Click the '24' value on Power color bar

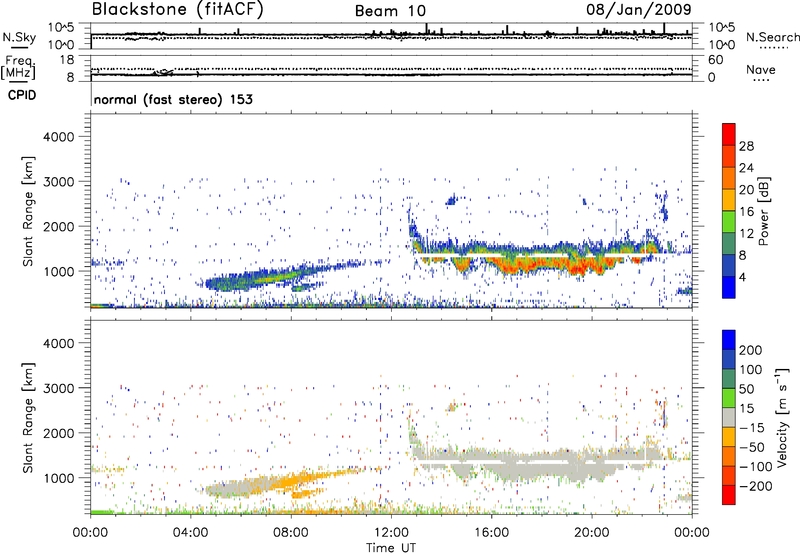tap(746, 168)
